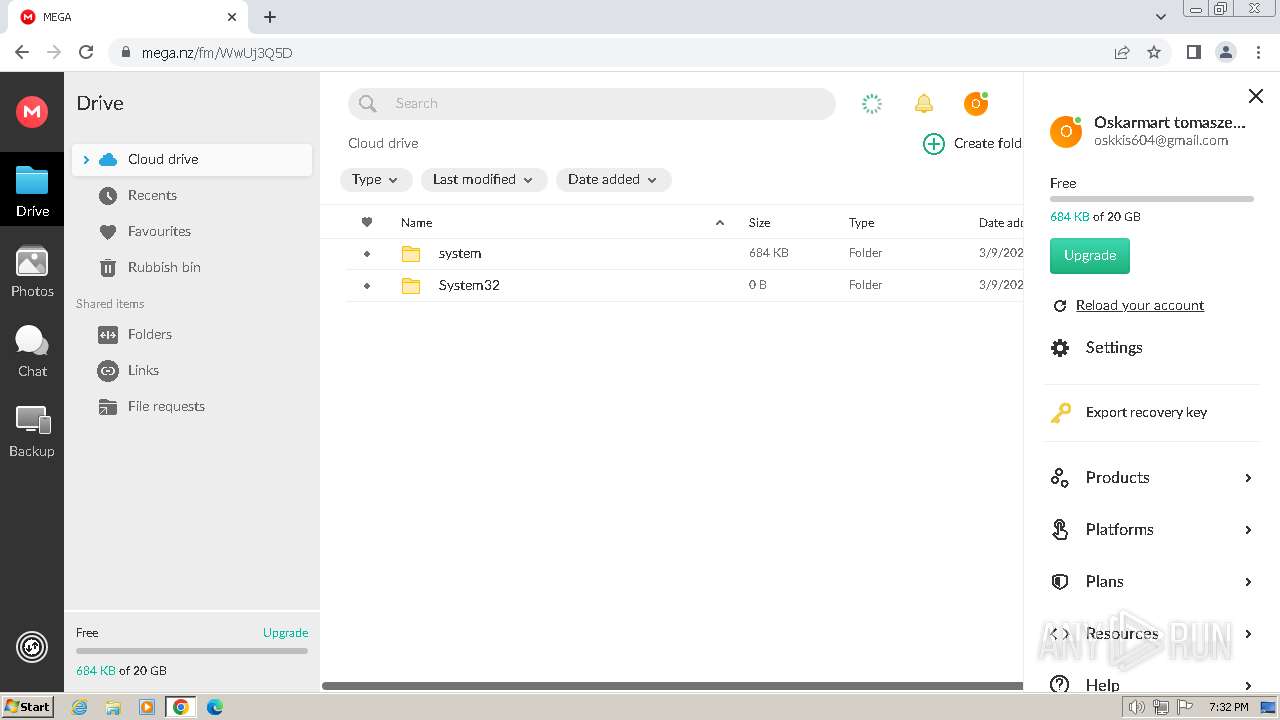Click the sidebar storage usage bar

tap(192, 651)
